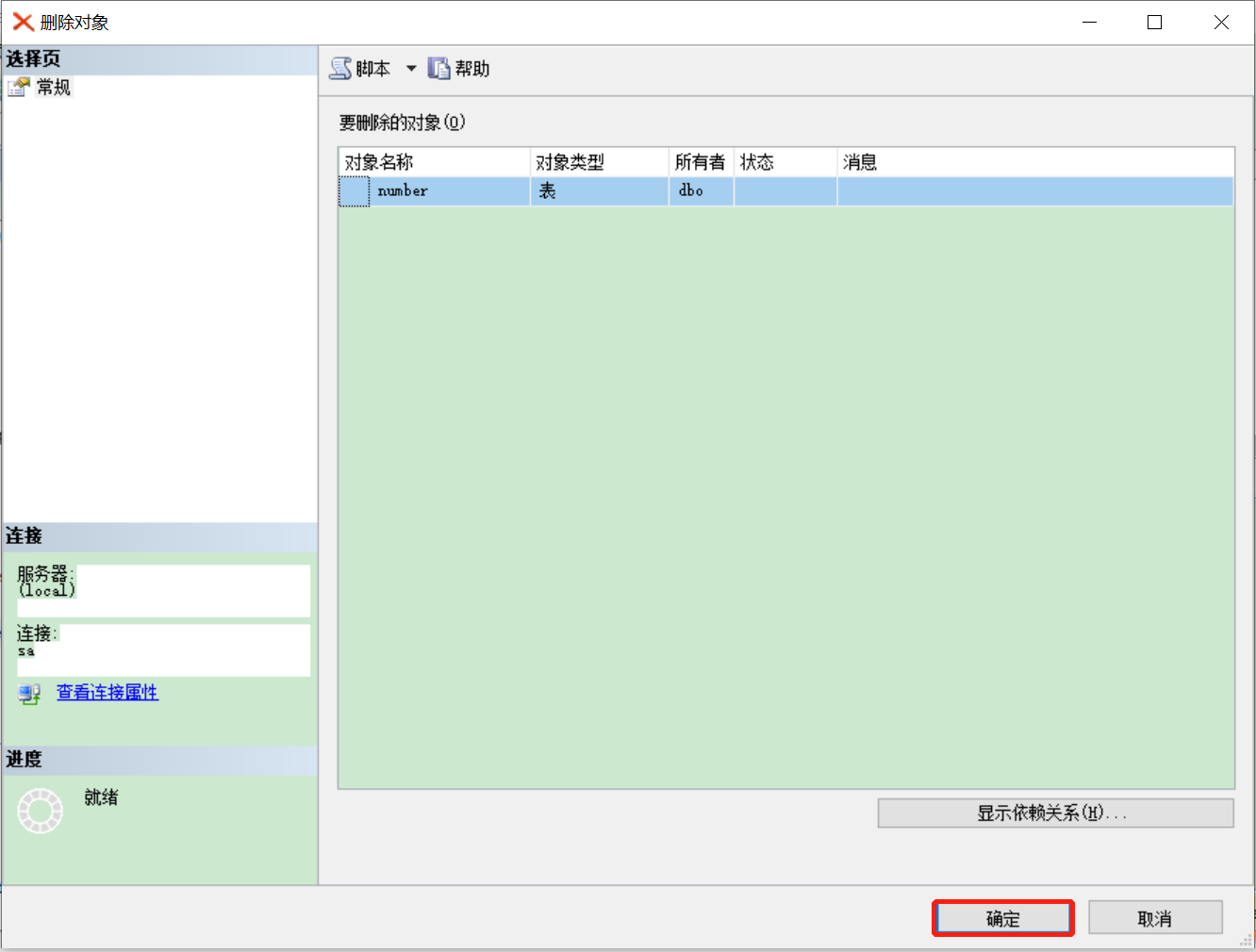Click the 对象类型 column header

click(x=600, y=162)
